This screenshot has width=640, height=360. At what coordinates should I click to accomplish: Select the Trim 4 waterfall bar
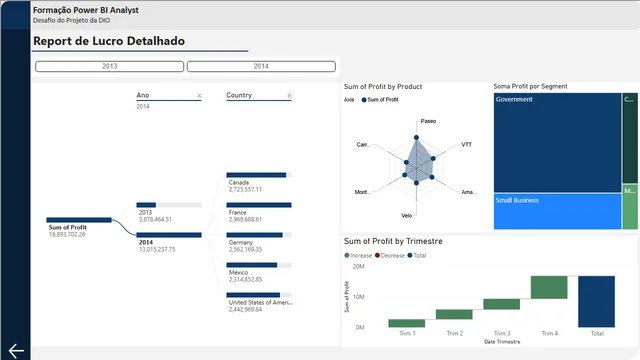pos(549,287)
